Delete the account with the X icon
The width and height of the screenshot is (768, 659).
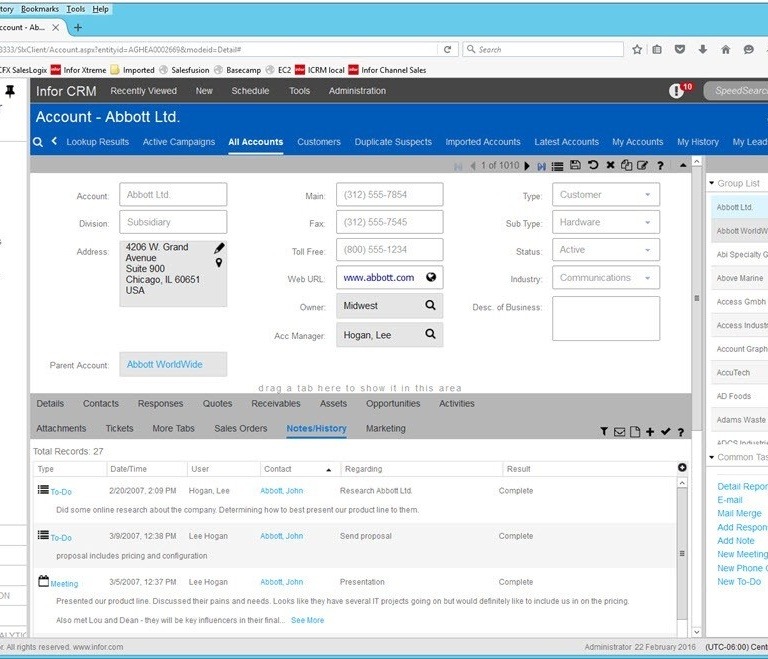[610, 165]
